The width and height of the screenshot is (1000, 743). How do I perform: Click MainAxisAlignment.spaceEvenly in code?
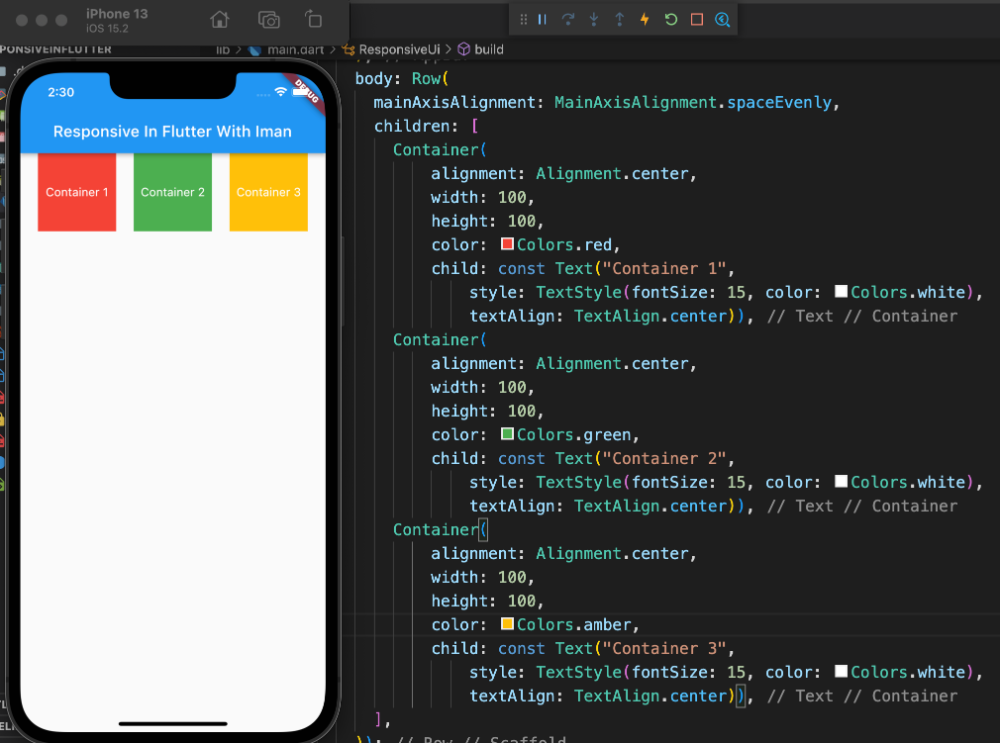pos(693,103)
